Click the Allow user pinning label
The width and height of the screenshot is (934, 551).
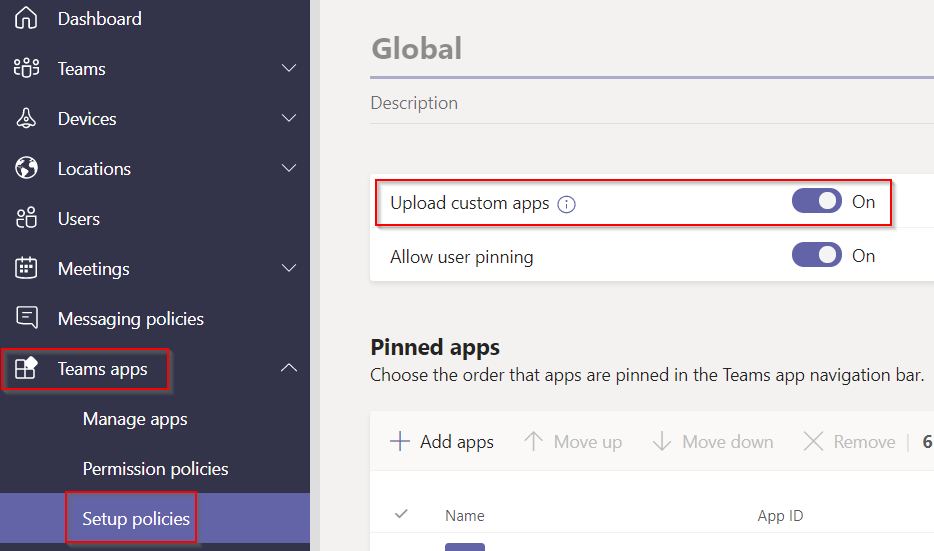tap(462, 257)
